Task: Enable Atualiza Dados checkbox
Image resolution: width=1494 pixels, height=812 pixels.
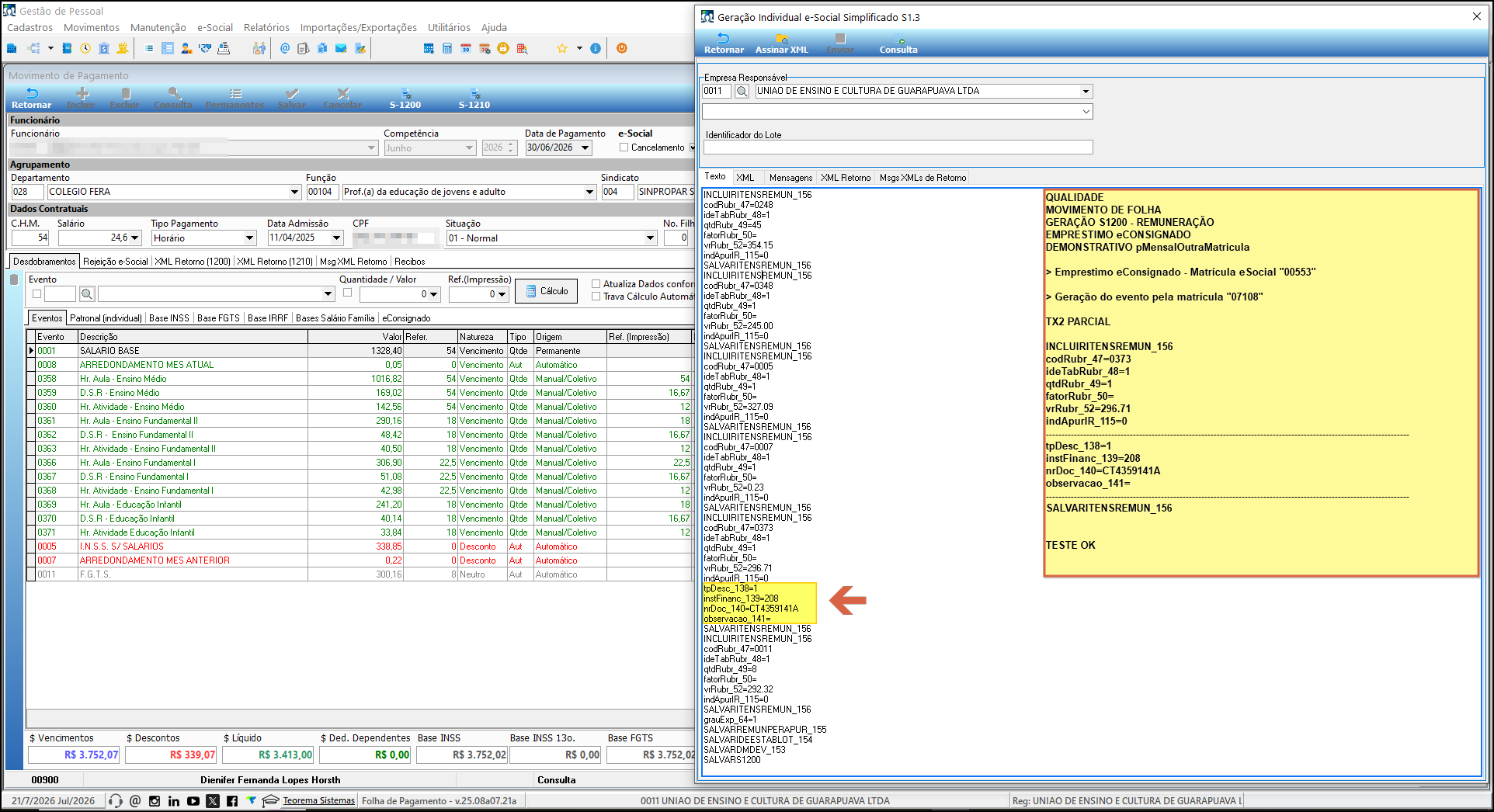Action: coord(596,284)
